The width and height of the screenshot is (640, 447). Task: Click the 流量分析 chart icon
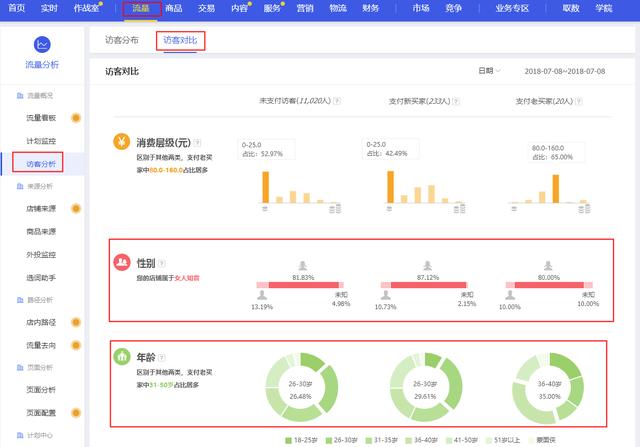pos(42,44)
